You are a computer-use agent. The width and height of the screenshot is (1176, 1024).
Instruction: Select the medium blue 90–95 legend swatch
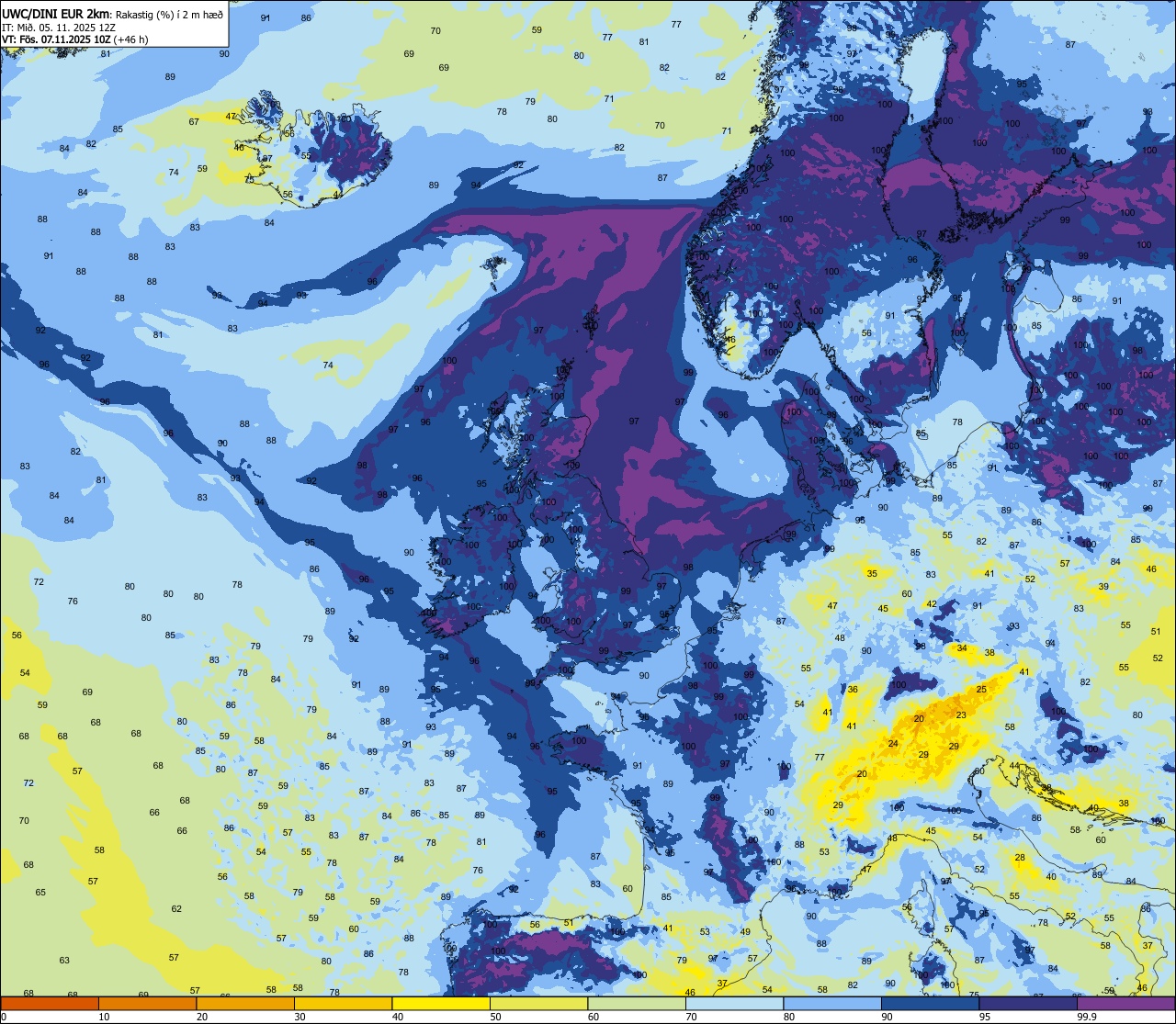click(x=930, y=1004)
